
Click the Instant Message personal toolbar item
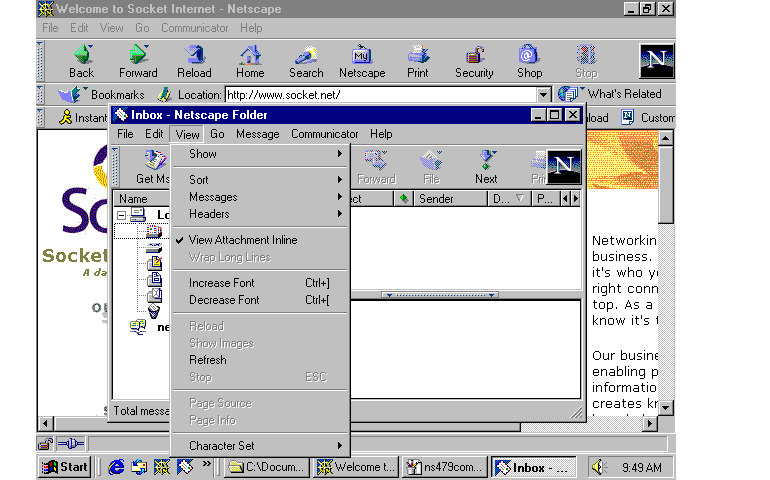[82, 117]
